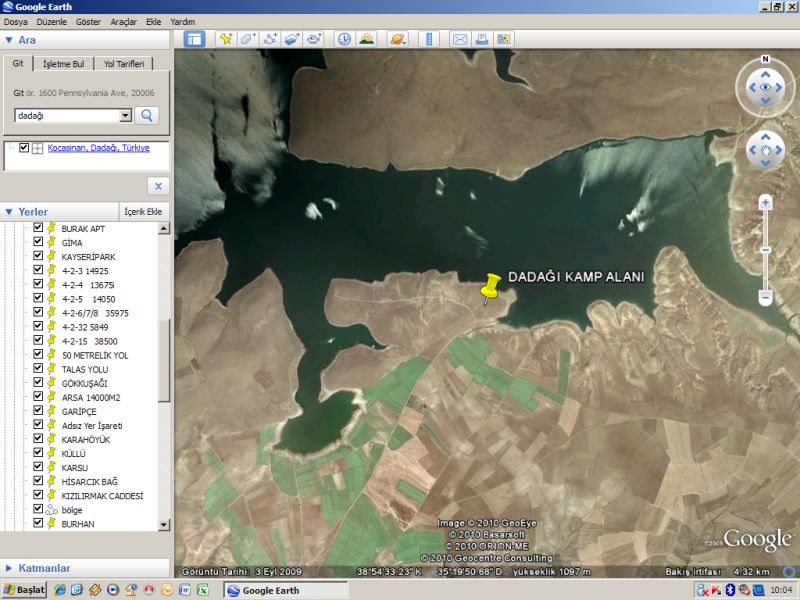
Task: Click the Places list scrollbar down arrow
Action: tap(163, 524)
